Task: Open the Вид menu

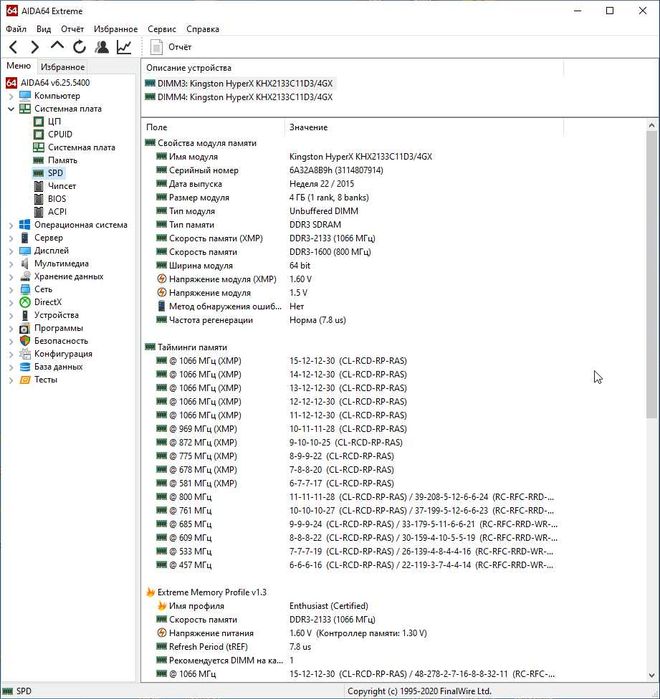Action: 44,29
